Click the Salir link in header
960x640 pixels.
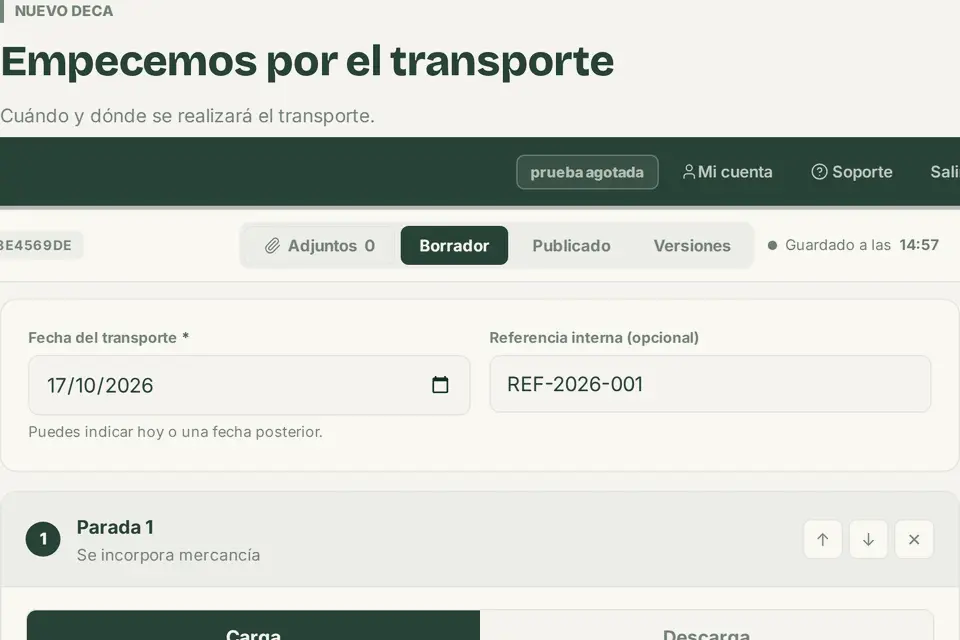pos(945,172)
